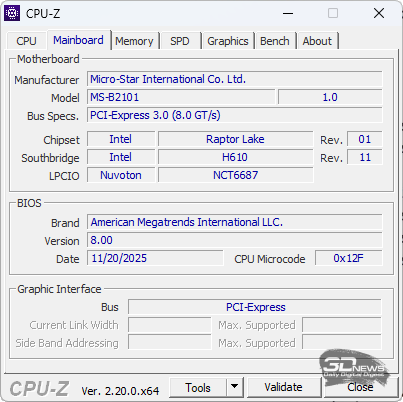Switch to the CPU tab
The image size is (403, 402).
(x=26, y=41)
